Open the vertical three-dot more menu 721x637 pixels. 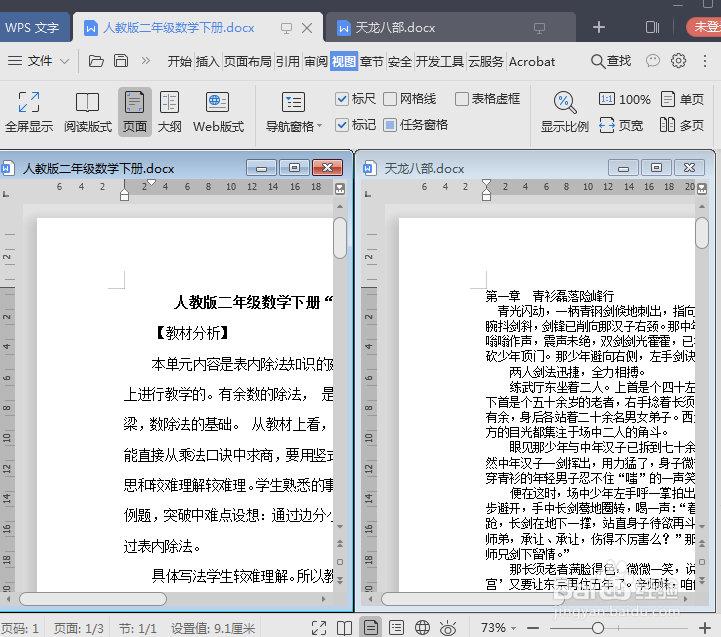pyautogui.click(x=704, y=61)
